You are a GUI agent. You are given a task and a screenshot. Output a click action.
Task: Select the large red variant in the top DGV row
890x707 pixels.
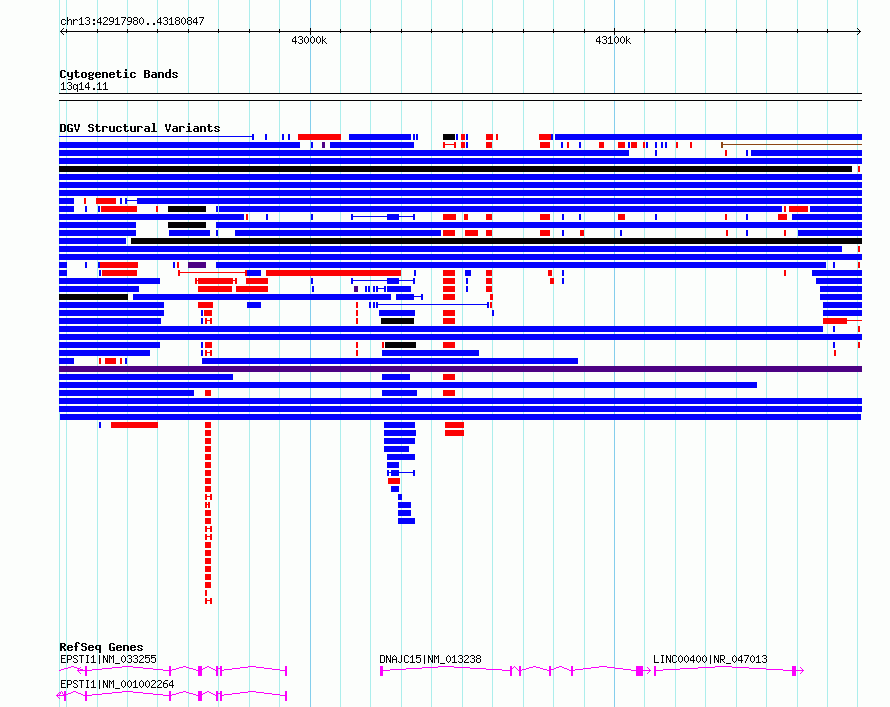click(x=320, y=137)
